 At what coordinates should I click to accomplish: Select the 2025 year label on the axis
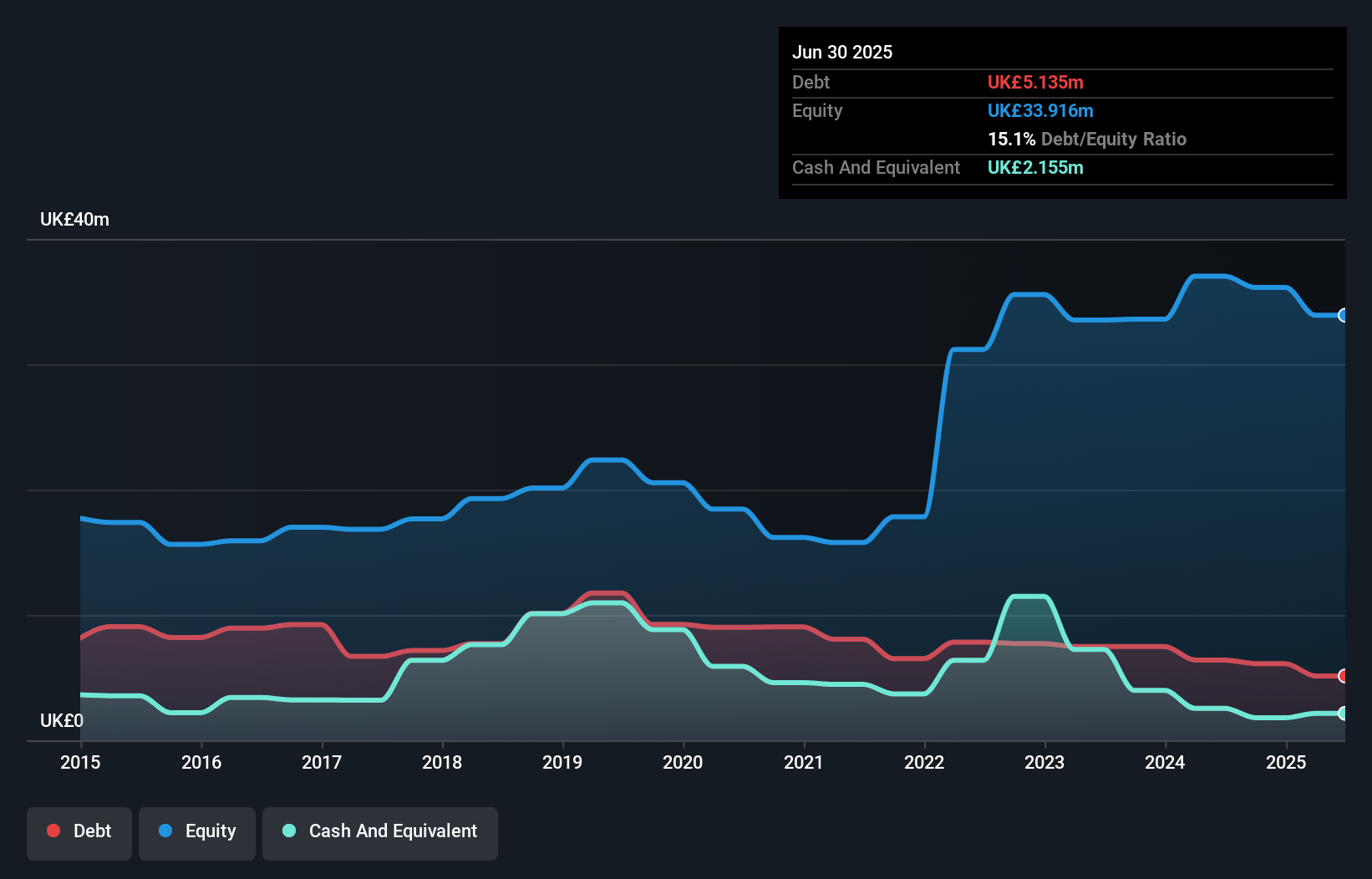1286,762
